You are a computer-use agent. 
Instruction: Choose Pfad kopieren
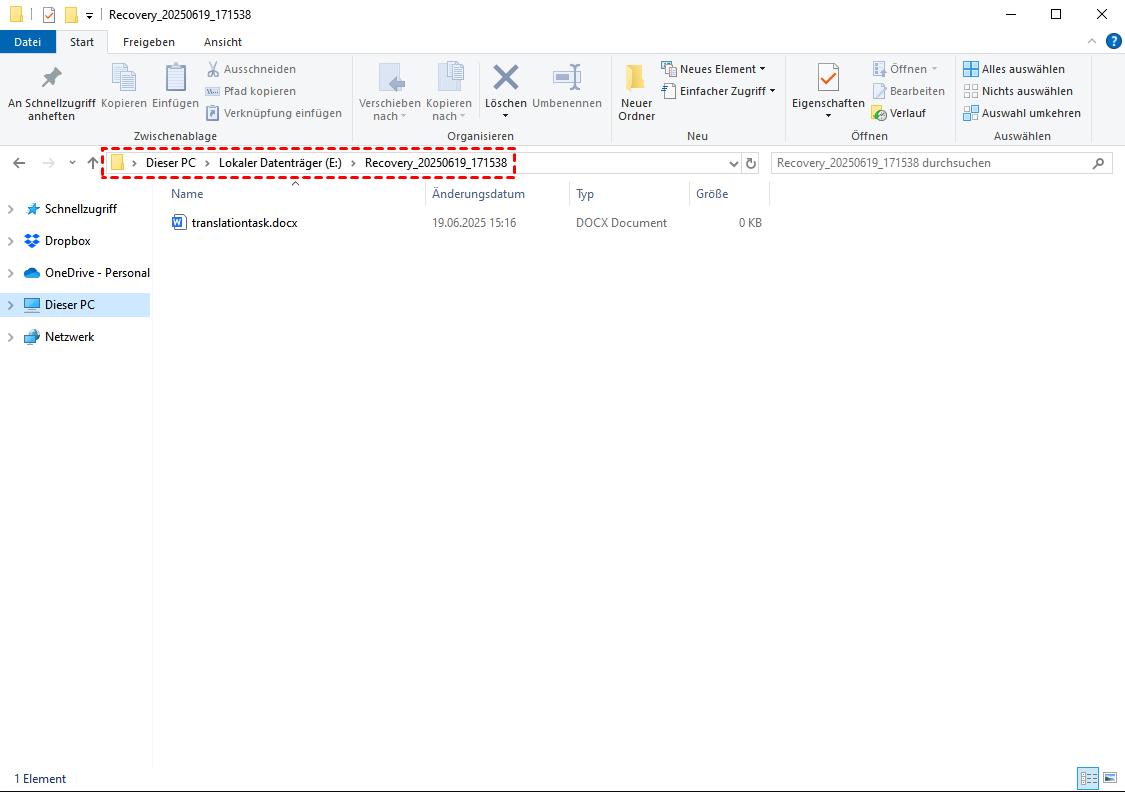251,91
